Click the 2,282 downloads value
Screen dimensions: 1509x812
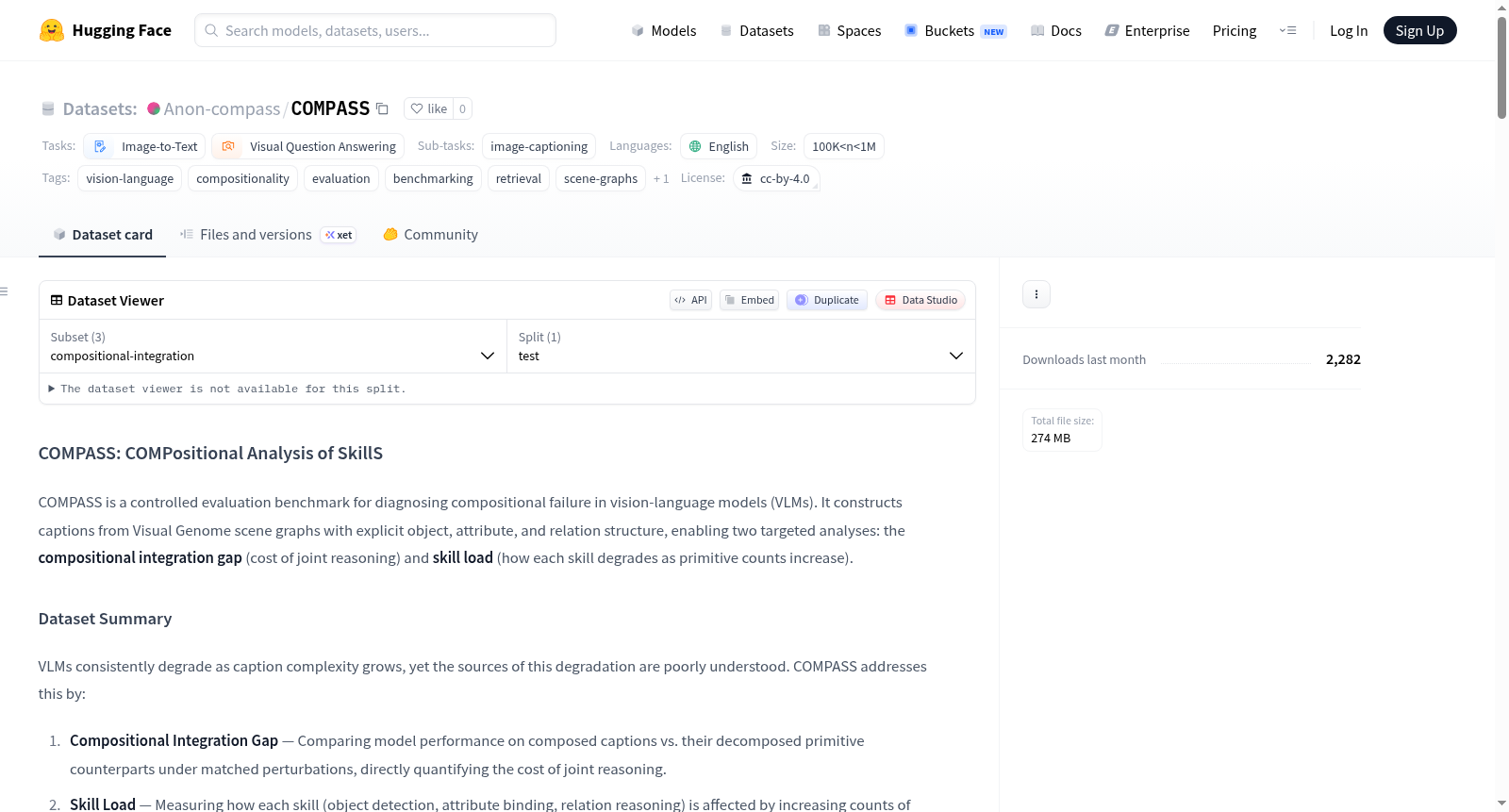(x=1343, y=359)
